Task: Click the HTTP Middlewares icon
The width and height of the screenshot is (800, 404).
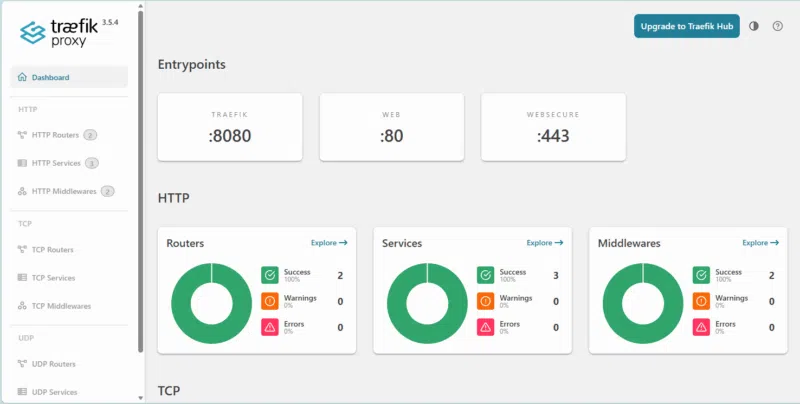Action: (22, 191)
